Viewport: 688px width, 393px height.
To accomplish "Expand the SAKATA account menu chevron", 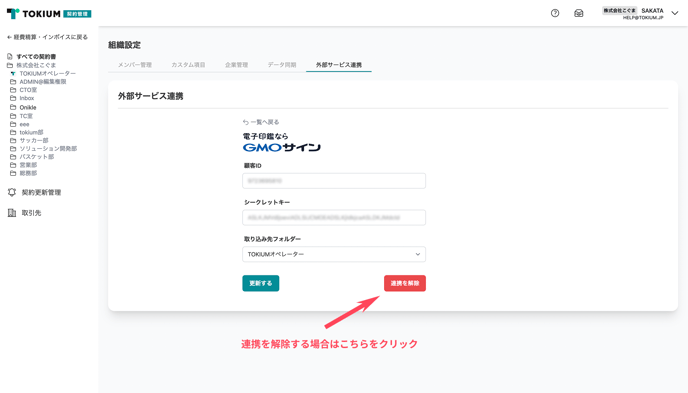I will pyautogui.click(x=675, y=13).
